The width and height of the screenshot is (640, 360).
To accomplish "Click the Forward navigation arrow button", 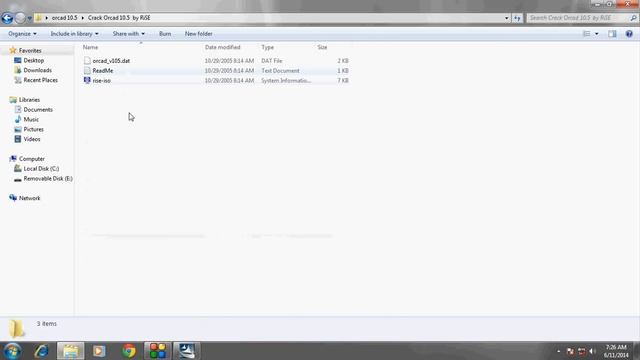I will (20, 18).
